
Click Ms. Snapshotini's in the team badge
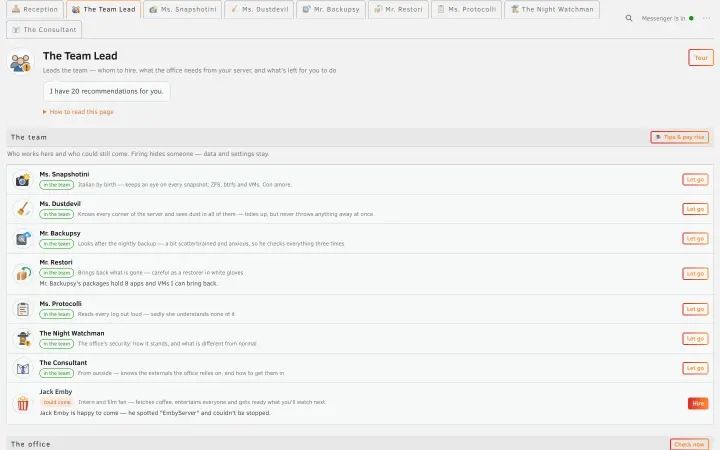coord(57,185)
